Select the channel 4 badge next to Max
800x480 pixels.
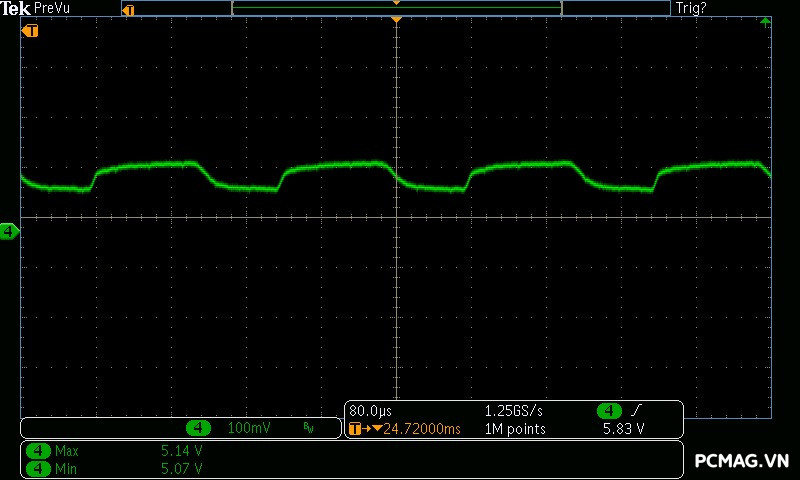[39, 451]
